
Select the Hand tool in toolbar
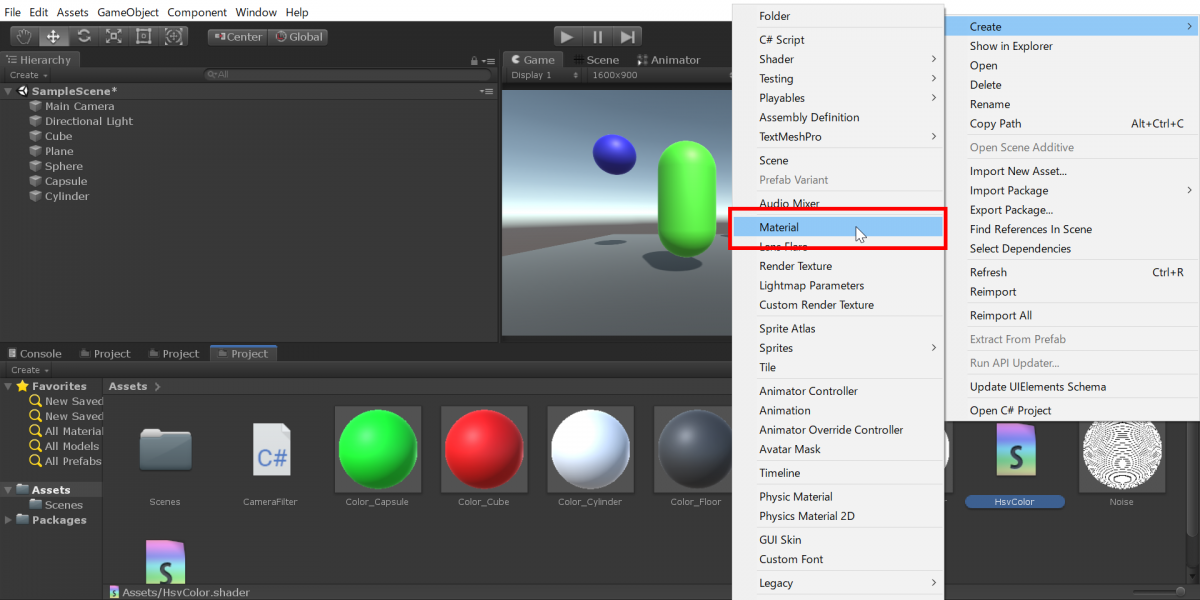[x=24, y=36]
